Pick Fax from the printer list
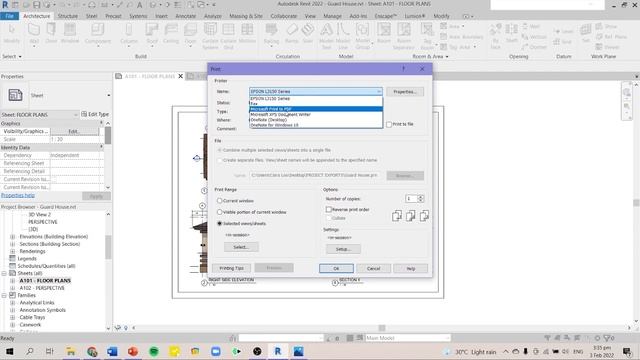640x360 pixels. (x=316, y=104)
